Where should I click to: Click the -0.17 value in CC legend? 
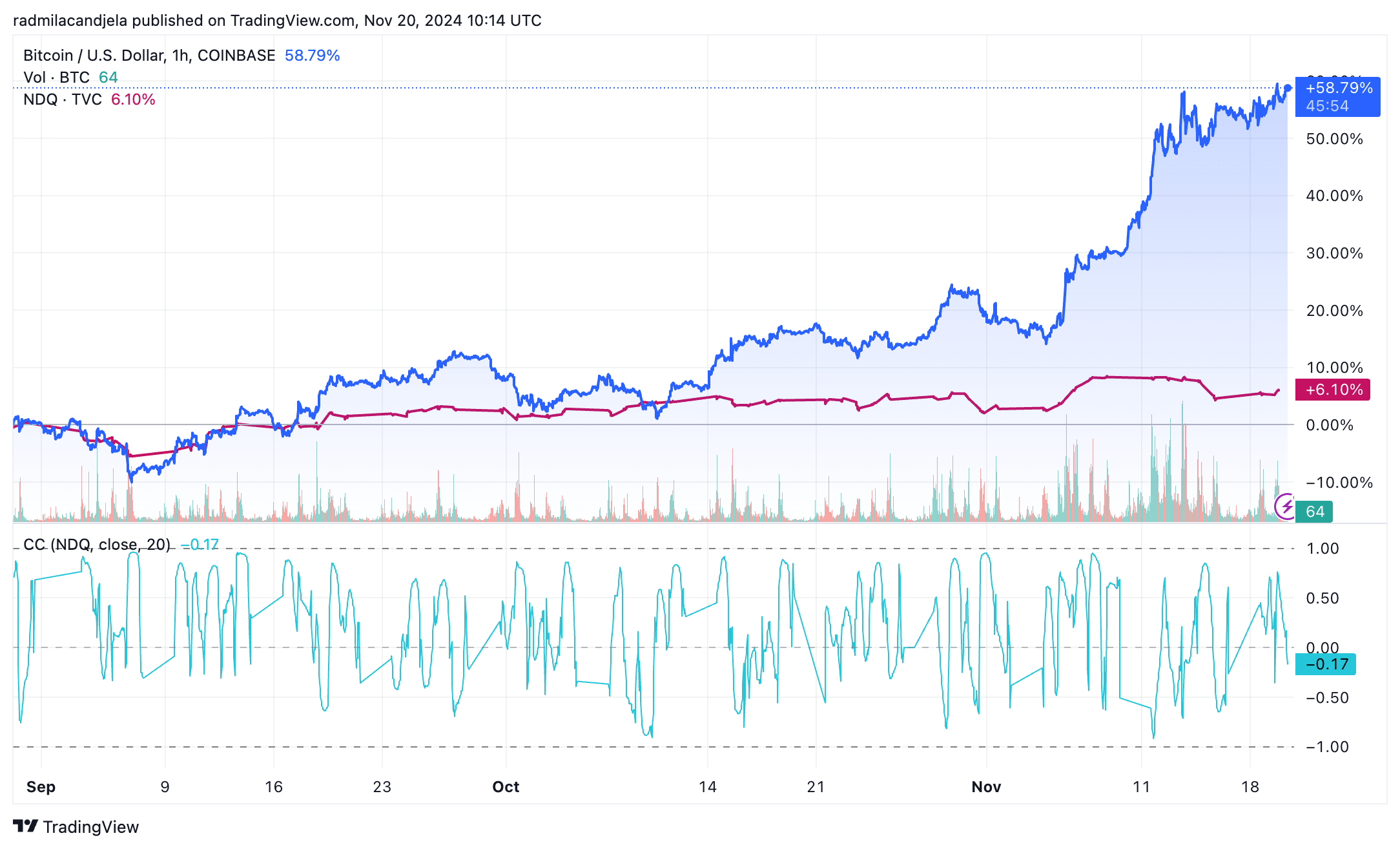(x=200, y=545)
